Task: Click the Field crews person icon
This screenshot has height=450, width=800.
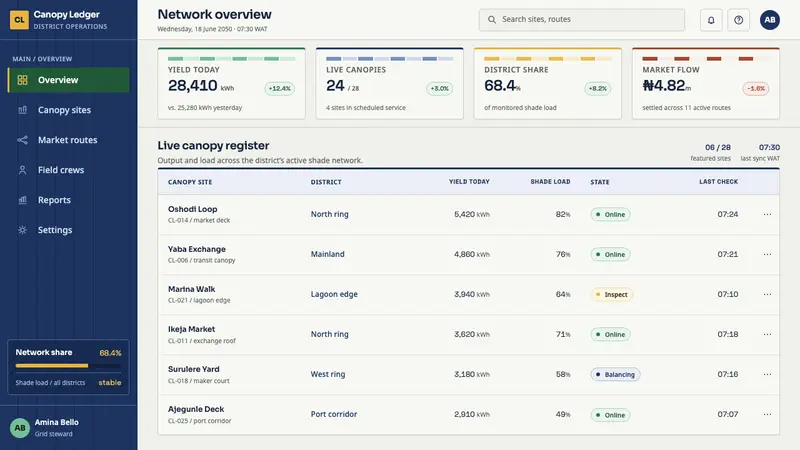Action: (x=22, y=170)
